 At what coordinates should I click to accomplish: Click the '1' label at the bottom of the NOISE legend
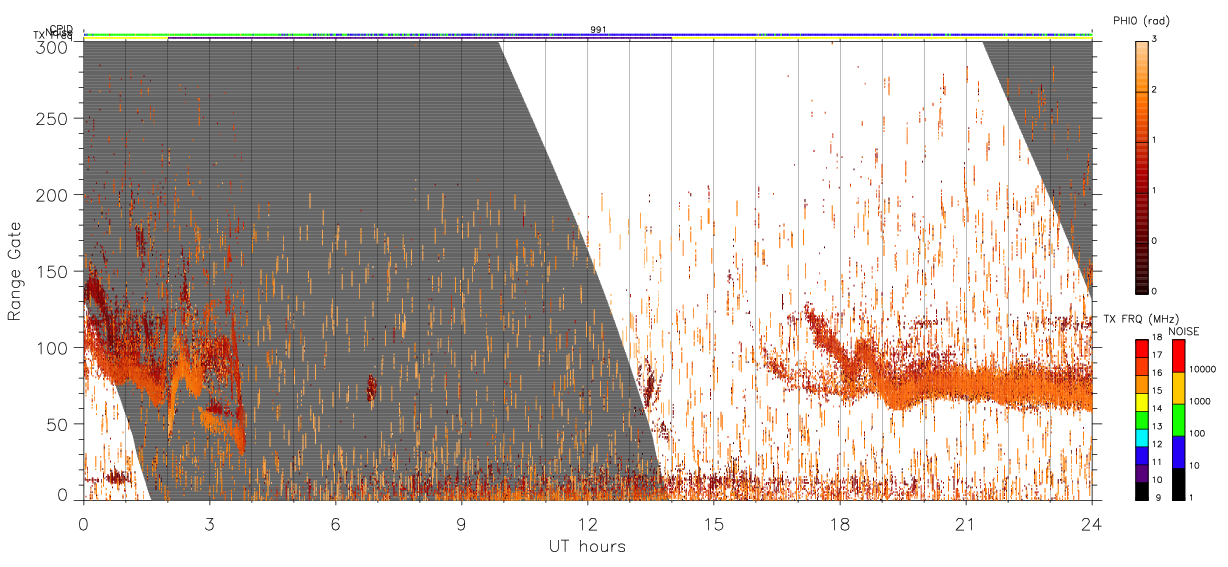pos(1191,497)
